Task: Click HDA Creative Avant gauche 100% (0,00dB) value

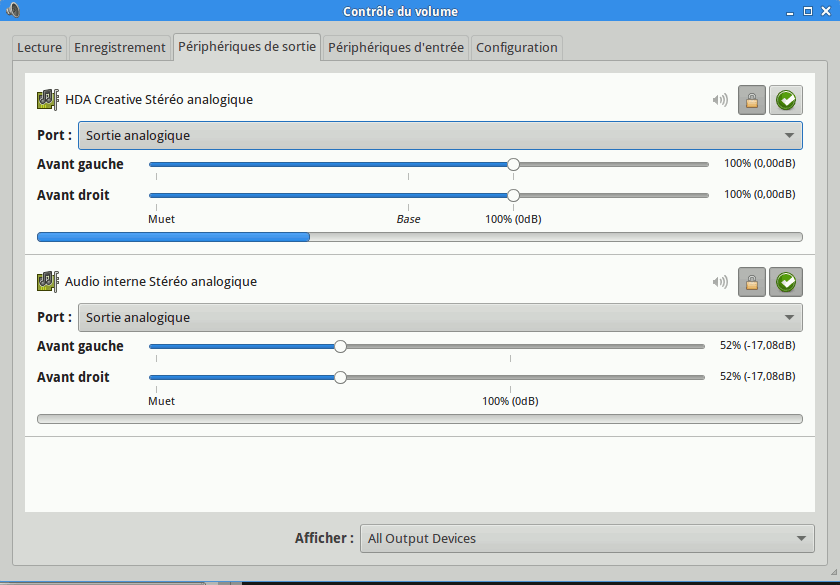Action: click(x=760, y=163)
